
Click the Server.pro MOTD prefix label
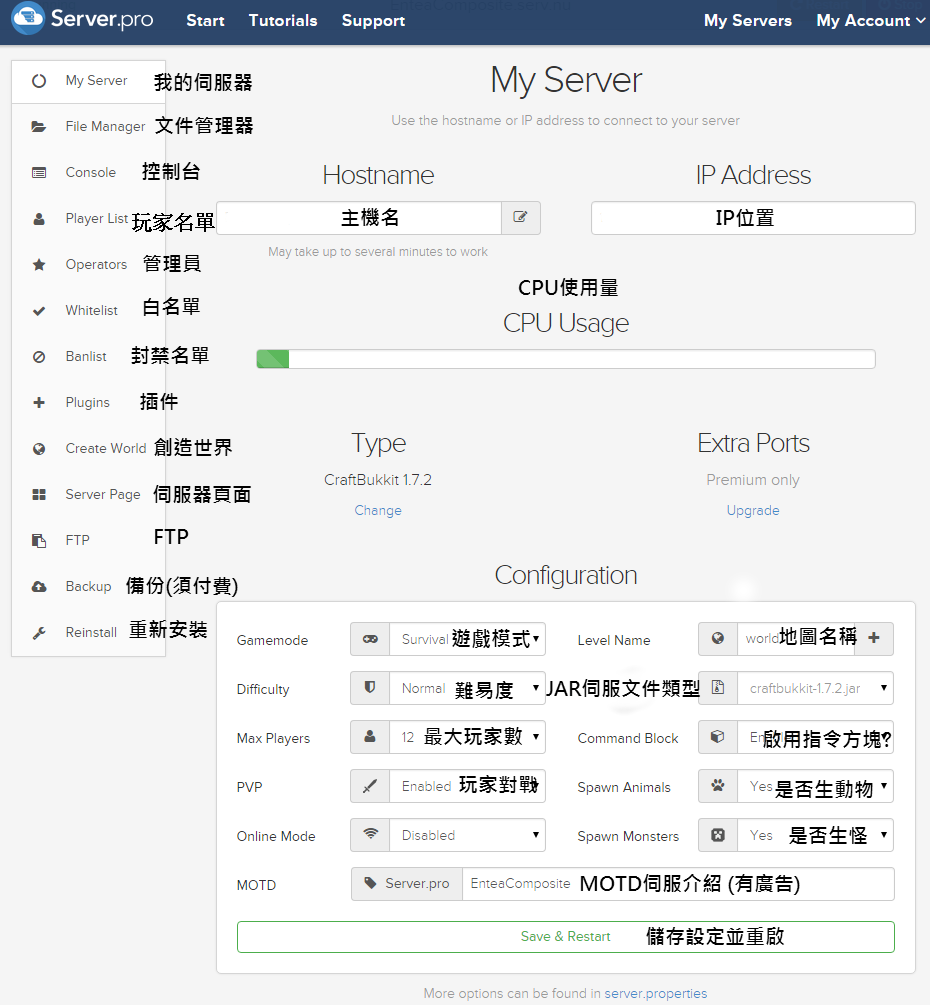[x=406, y=883]
